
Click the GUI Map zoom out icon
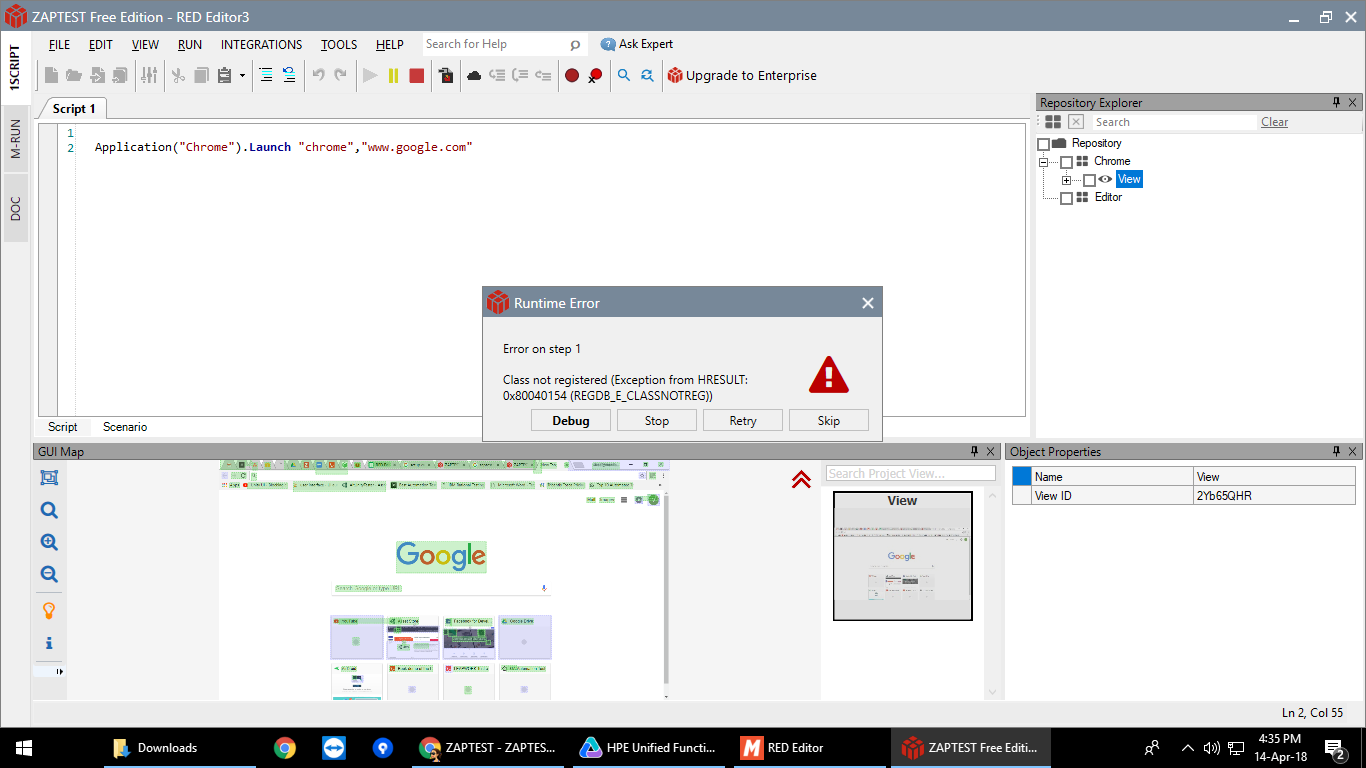click(49, 574)
